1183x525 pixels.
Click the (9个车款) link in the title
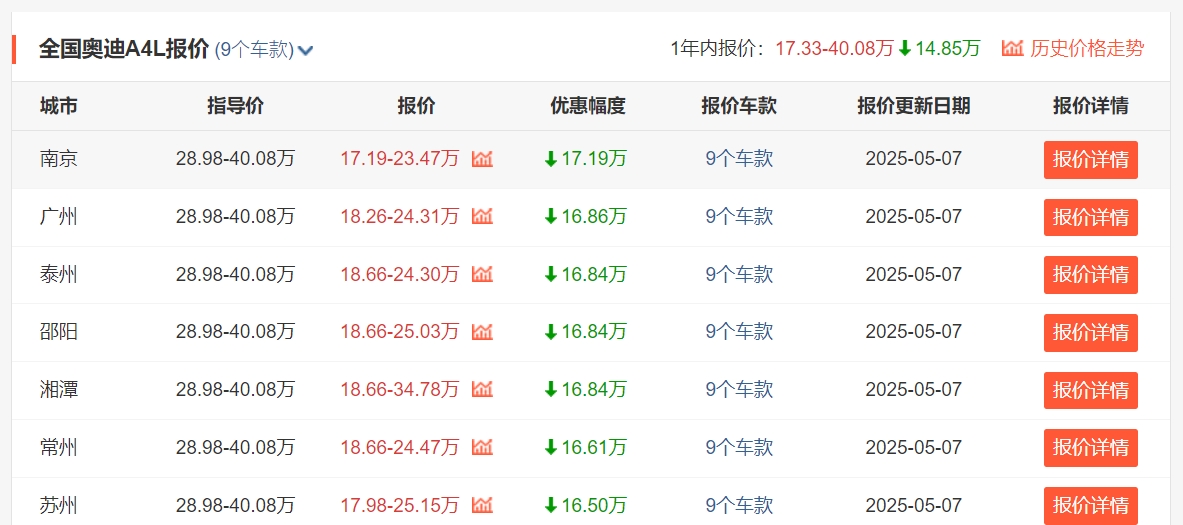(254, 50)
